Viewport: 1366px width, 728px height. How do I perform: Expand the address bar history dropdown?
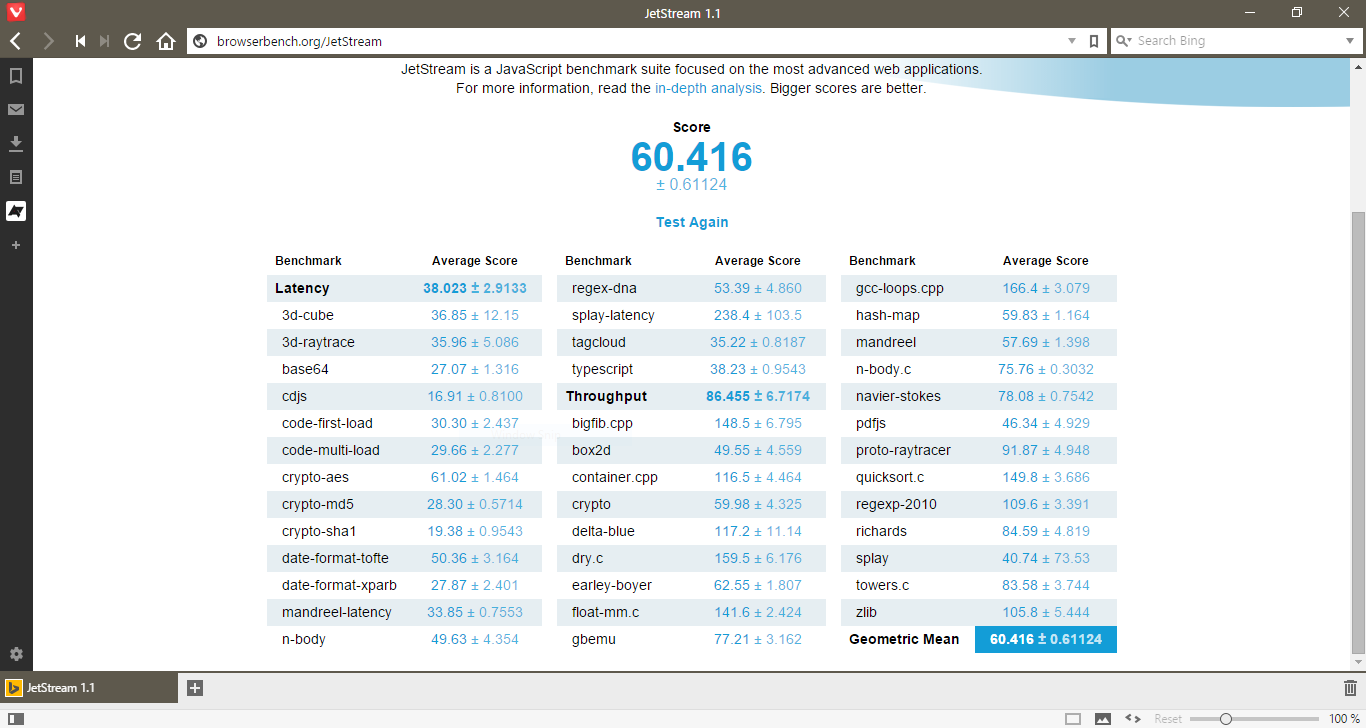pyautogui.click(x=1072, y=41)
